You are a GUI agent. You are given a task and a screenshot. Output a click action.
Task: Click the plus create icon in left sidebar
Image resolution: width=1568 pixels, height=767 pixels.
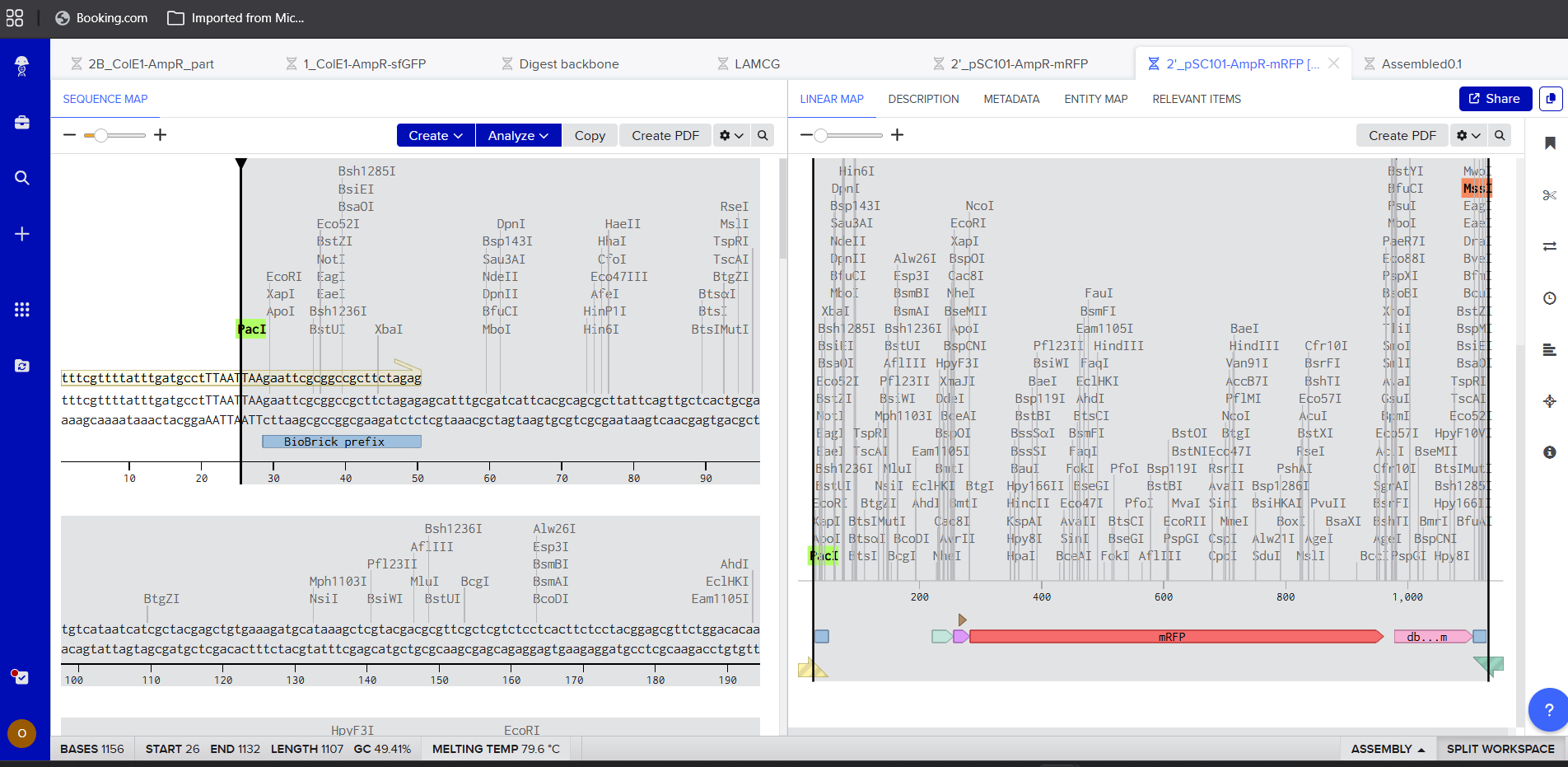[x=22, y=234]
